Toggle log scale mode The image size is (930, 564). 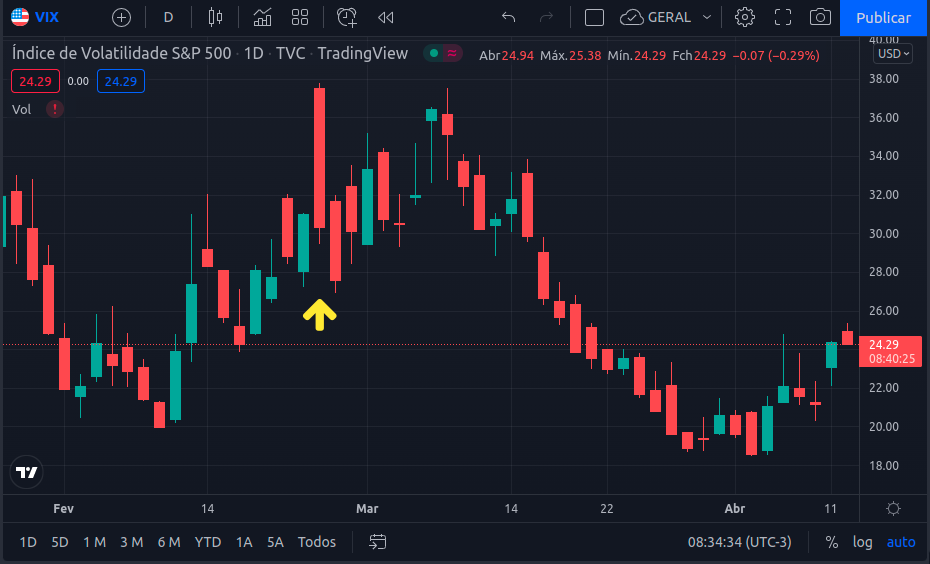(862, 542)
